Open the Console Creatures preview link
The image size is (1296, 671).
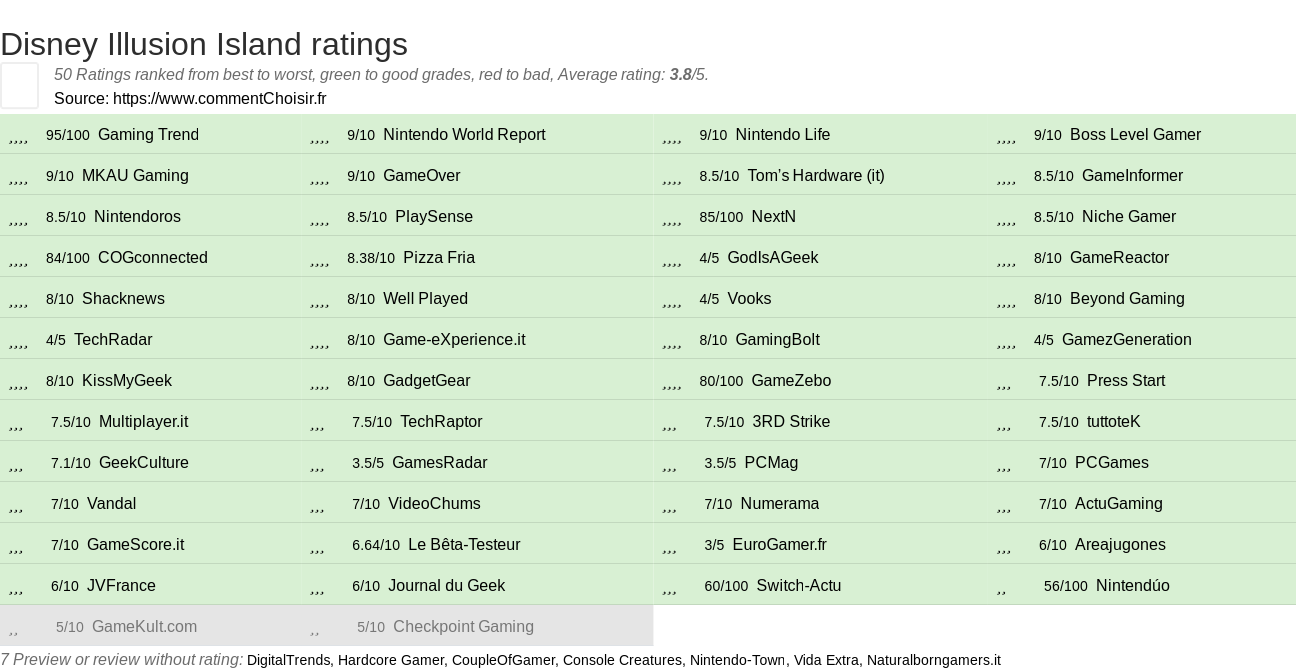622,660
